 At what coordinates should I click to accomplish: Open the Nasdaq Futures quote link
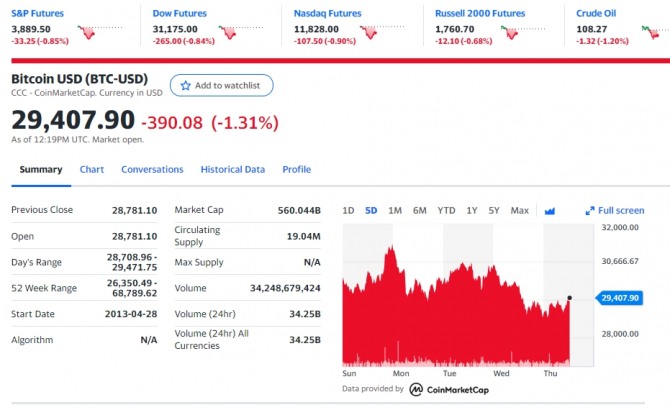click(x=328, y=13)
